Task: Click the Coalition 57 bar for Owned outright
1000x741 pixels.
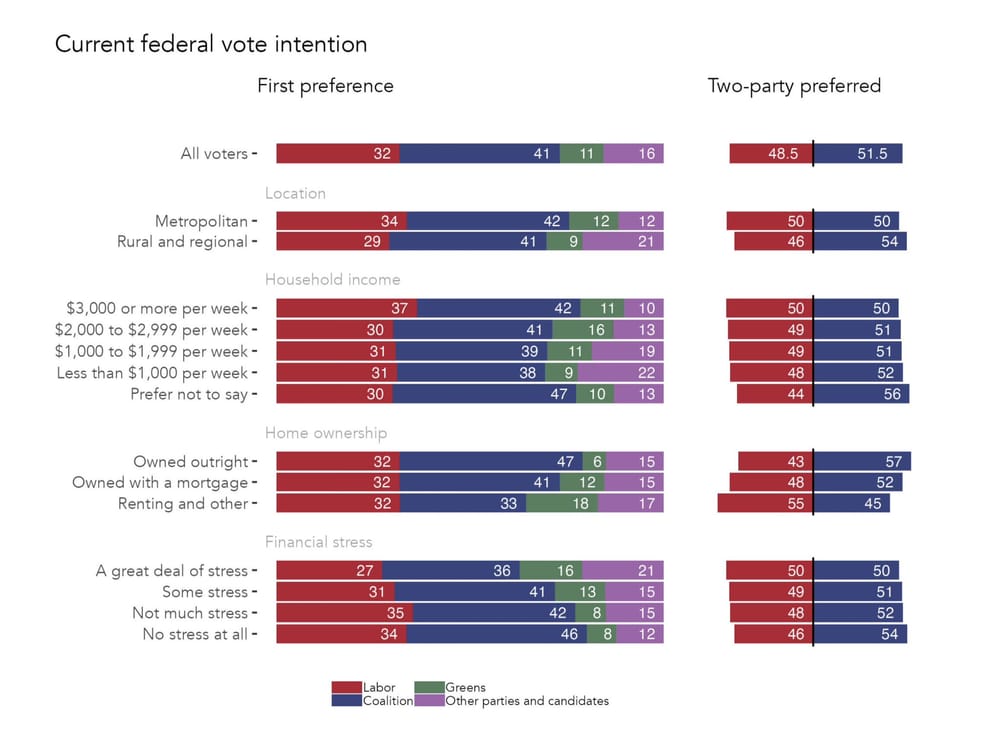Action: click(x=862, y=461)
